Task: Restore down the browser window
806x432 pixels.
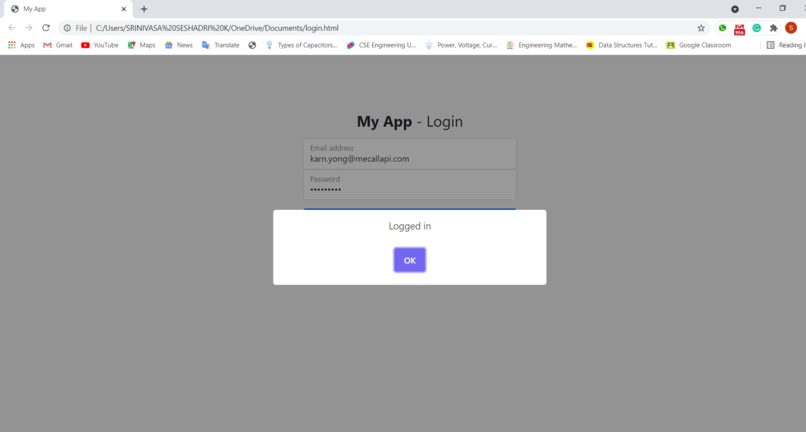Action: pyautogui.click(x=782, y=8)
